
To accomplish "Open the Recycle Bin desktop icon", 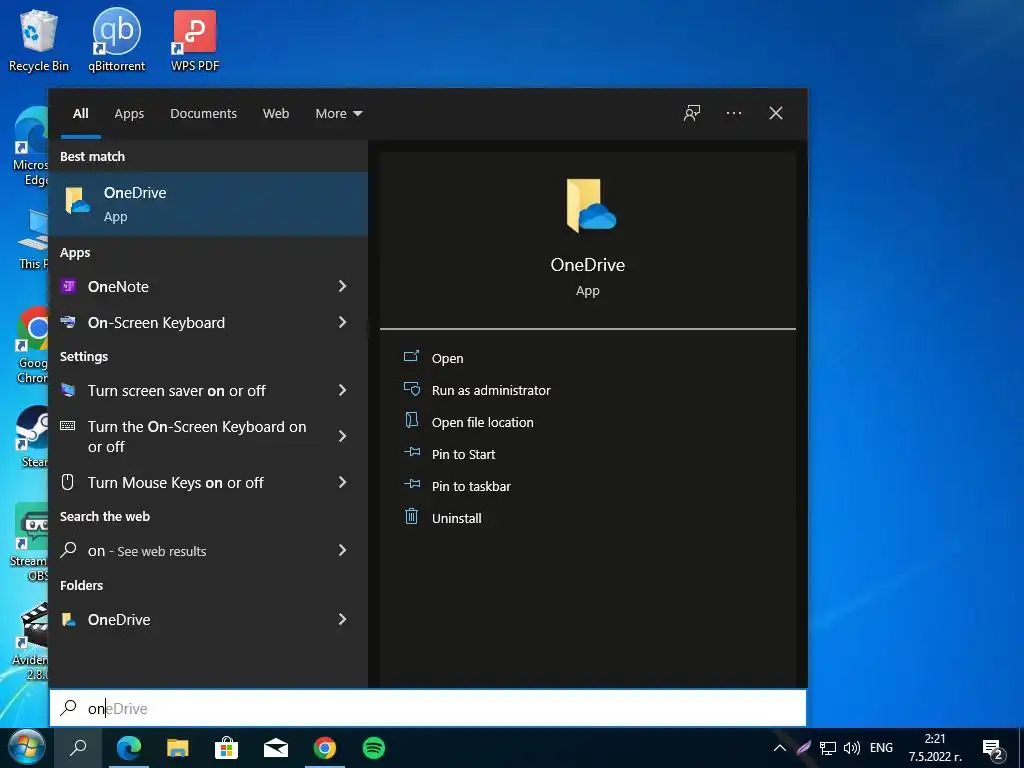I will 38,39.
